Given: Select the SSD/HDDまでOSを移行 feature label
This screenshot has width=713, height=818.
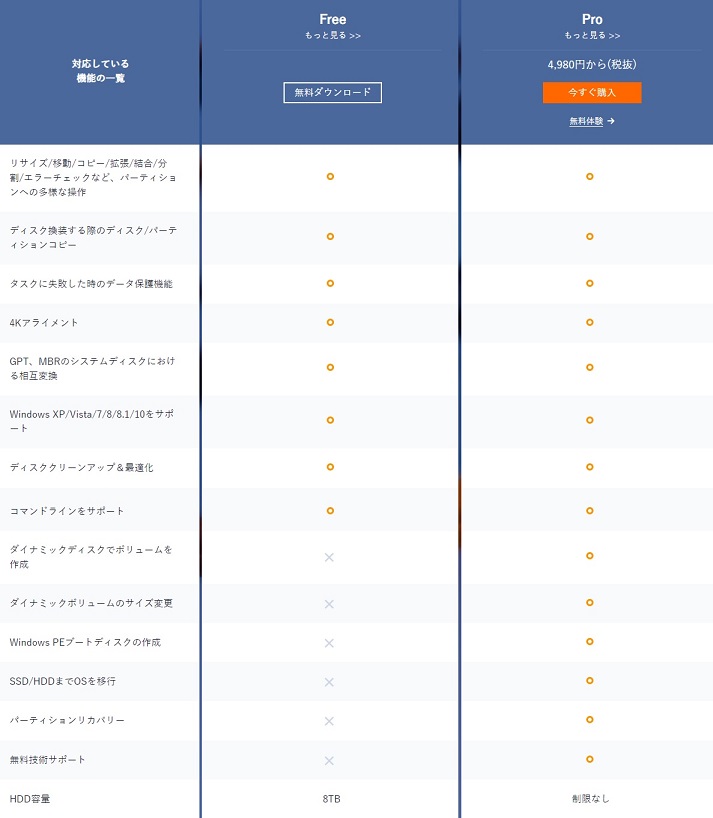Looking at the screenshot, I should [x=63, y=681].
